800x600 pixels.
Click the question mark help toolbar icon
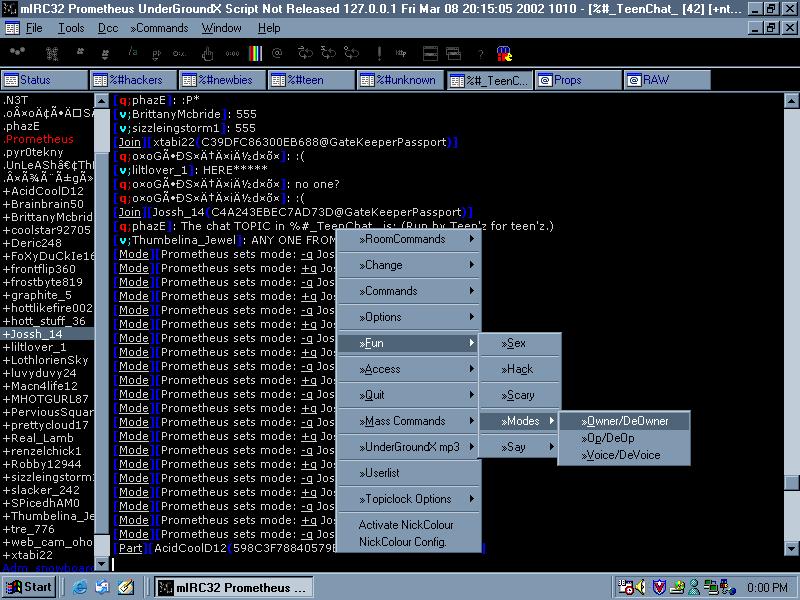[x=480, y=53]
